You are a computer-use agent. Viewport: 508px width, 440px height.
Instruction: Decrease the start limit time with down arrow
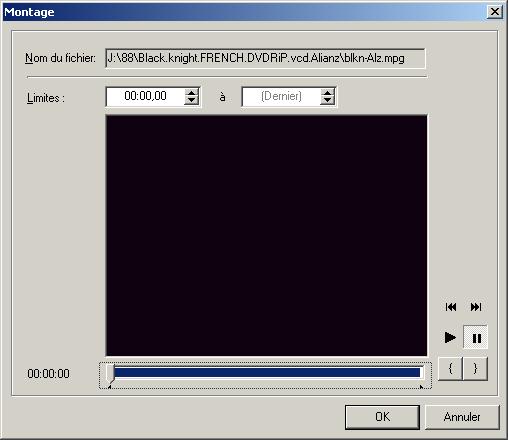[x=192, y=101]
